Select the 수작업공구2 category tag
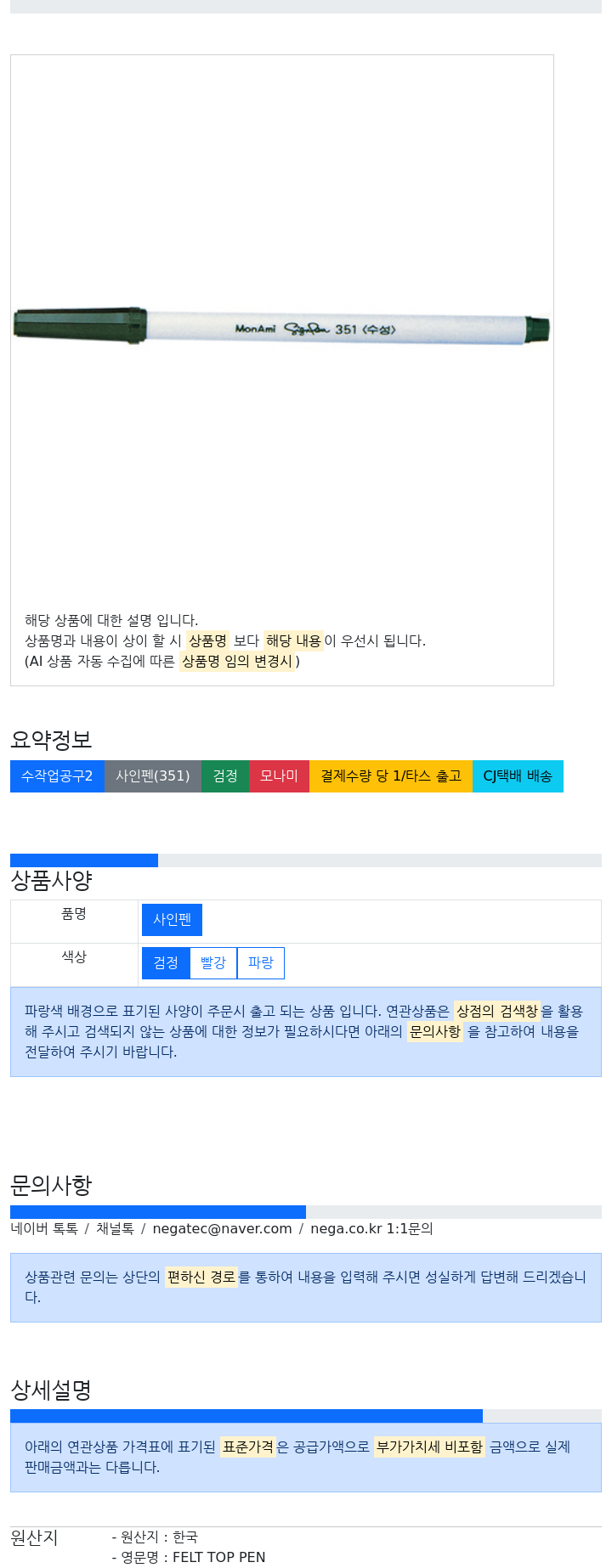The image size is (612, 1568). coord(57,776)
